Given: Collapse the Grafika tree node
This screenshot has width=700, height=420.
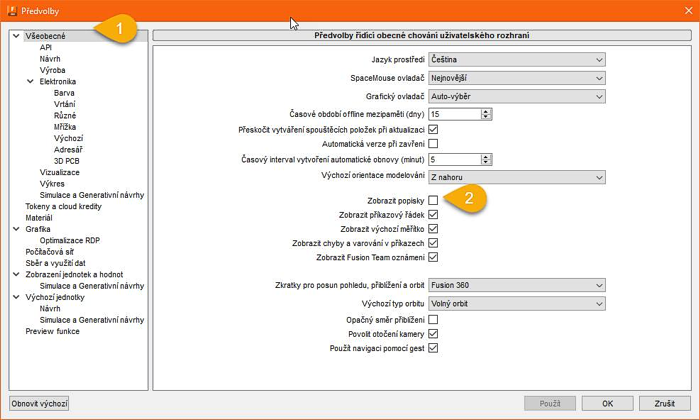Looking at the screenshot, I should point(17,229).
